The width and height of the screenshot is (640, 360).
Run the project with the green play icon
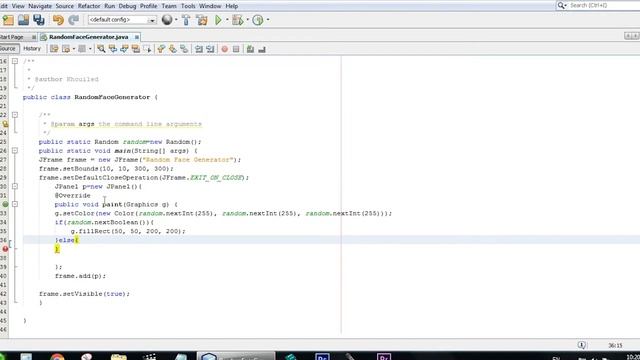[218, 20]
